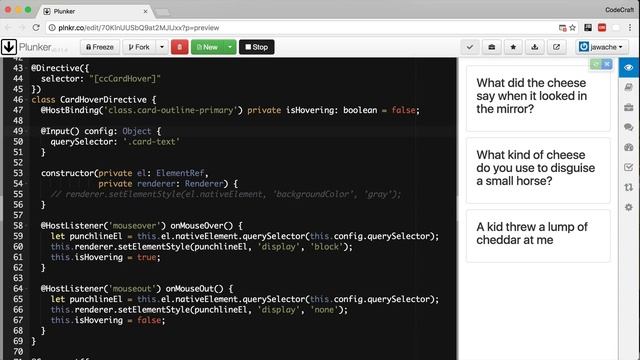Reload the browser page
Screen dimensions: 640x360
coord(36,27)
